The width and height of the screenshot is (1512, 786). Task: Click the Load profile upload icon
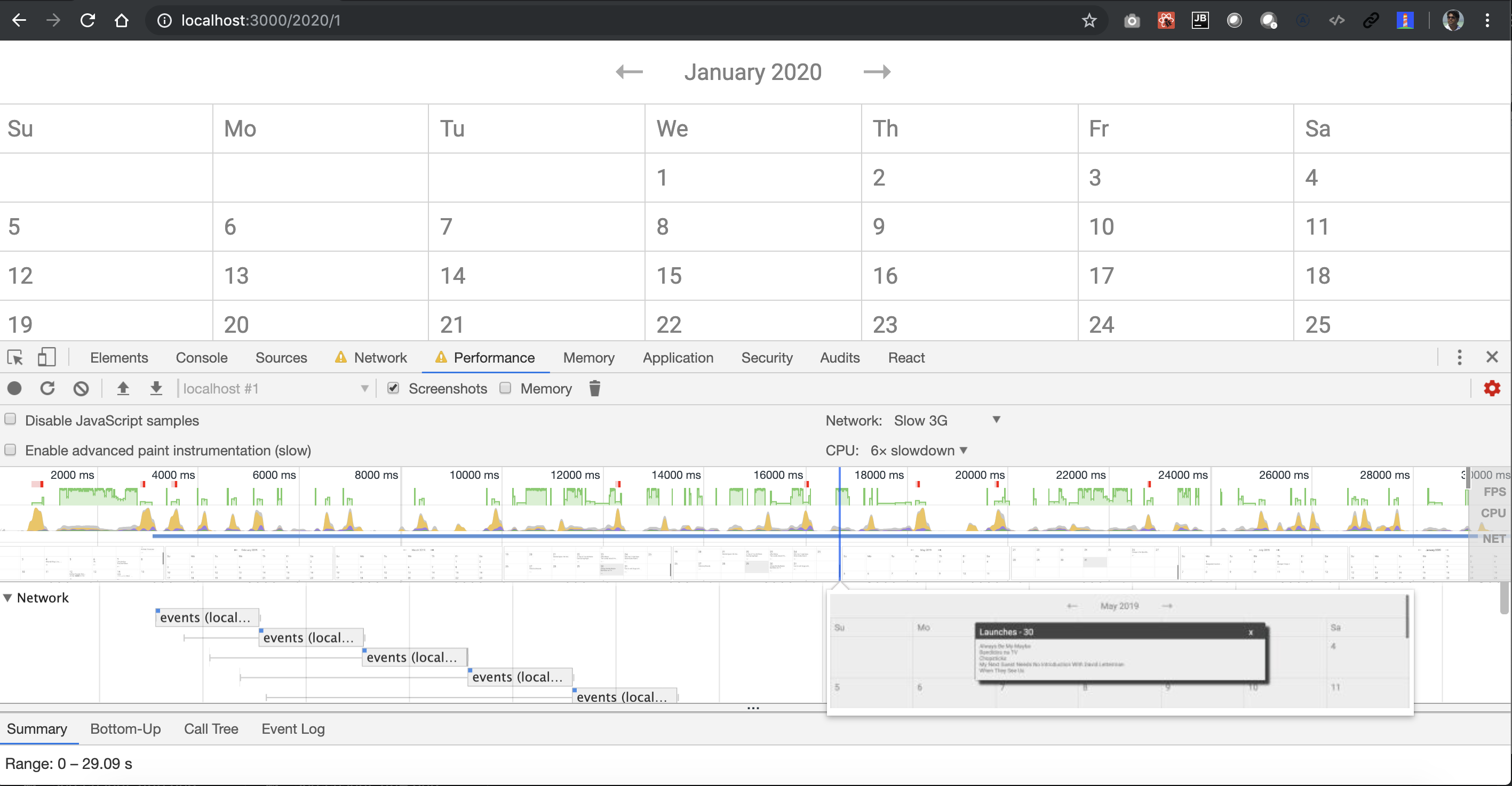coord(123,388)
